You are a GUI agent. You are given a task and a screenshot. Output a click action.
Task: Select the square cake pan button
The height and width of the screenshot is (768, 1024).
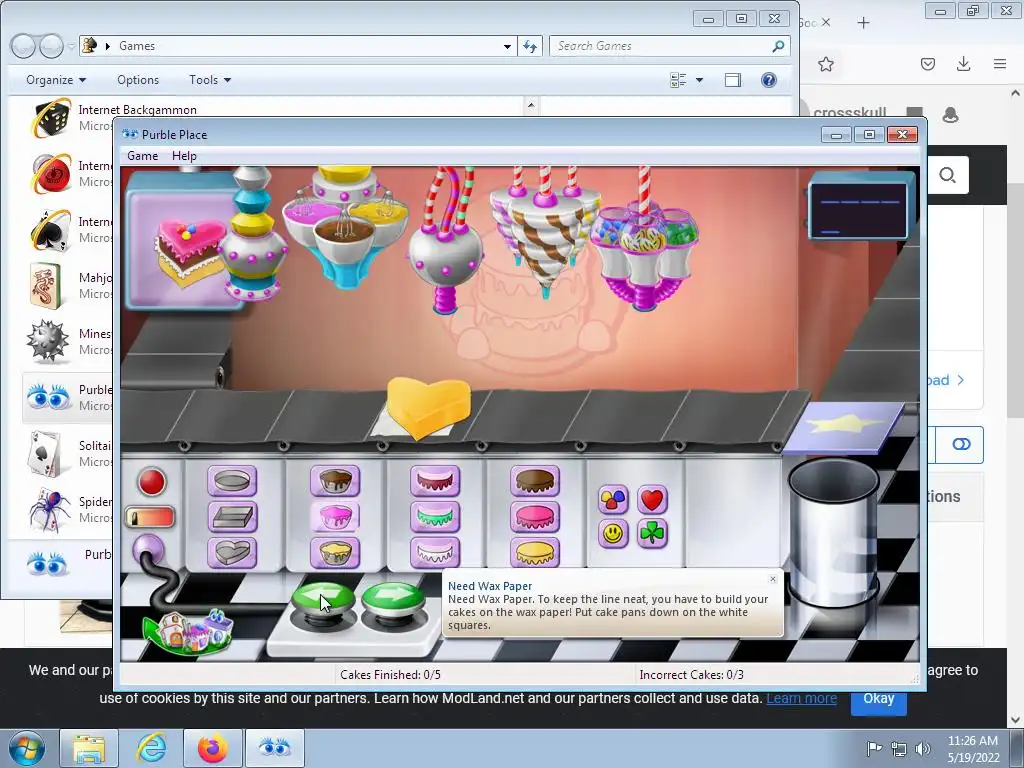tap(232, 517)
